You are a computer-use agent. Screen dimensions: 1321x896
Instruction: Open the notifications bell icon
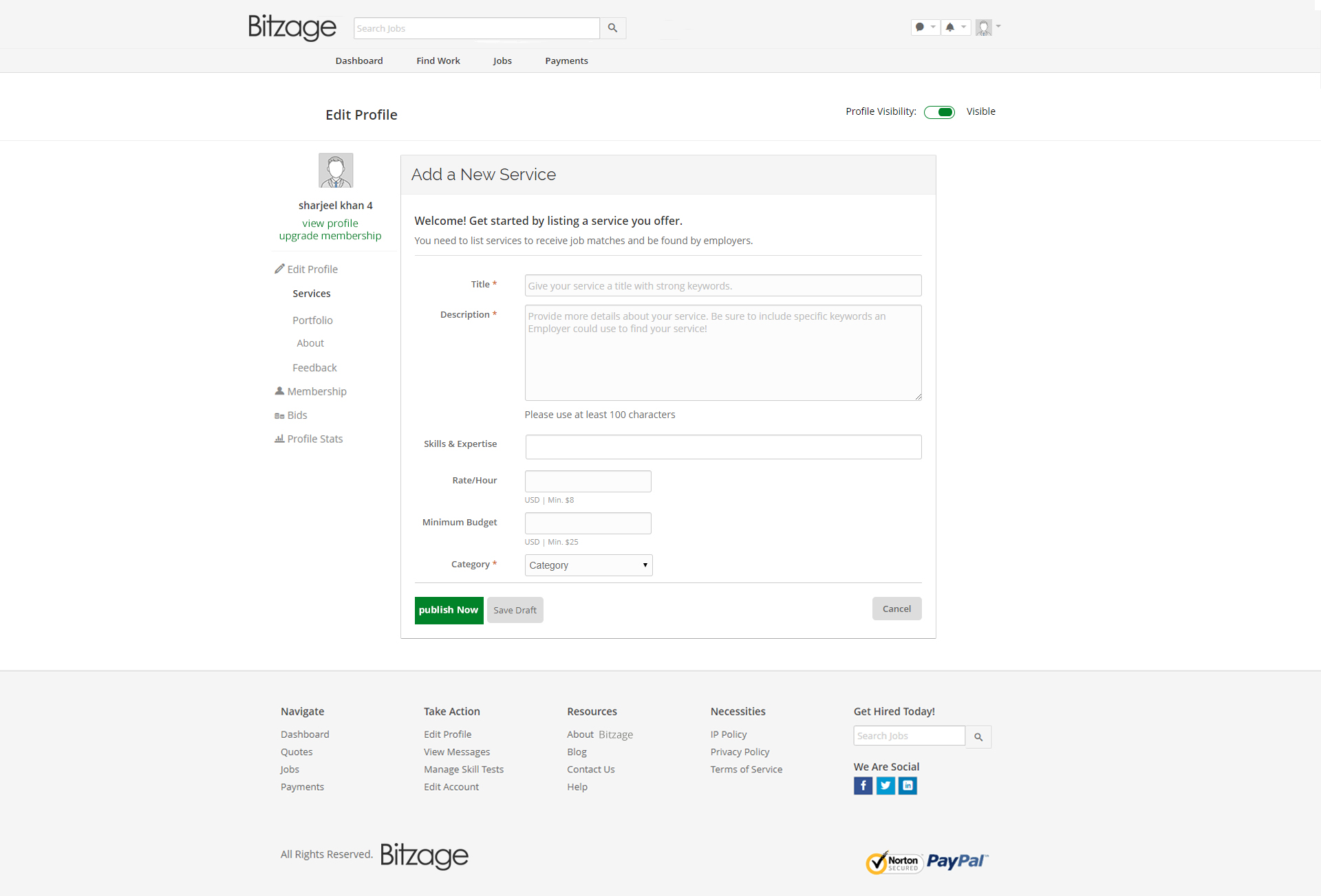pyautogui.click(x=951, y=28)
